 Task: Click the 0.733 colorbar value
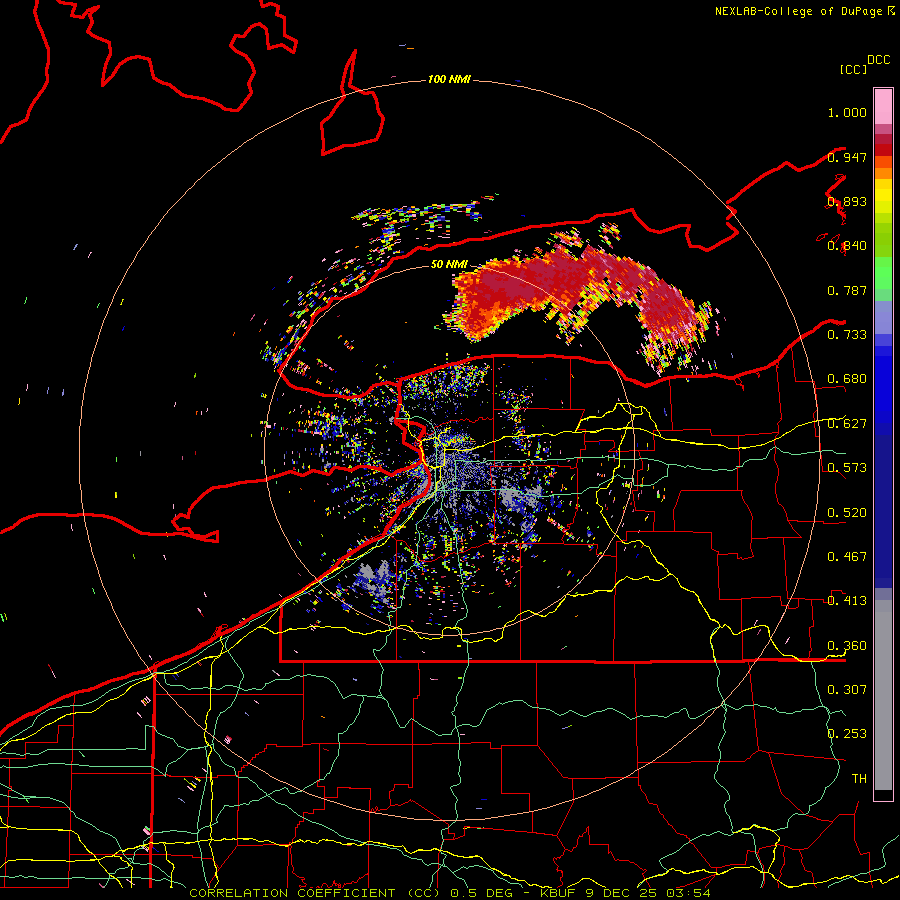pos(847,334)
